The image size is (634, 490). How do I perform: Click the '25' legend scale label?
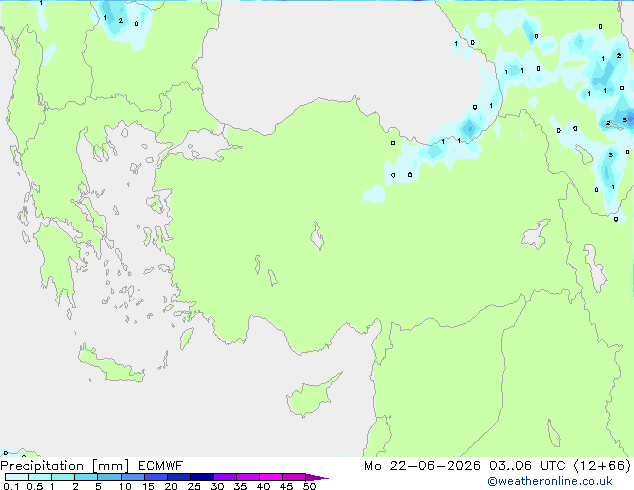[x=194, y=486]
